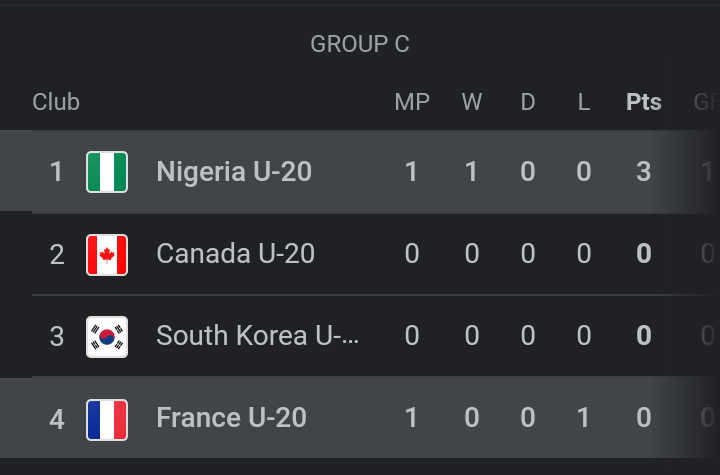Sort by the Pts column header

pos(644,102)
